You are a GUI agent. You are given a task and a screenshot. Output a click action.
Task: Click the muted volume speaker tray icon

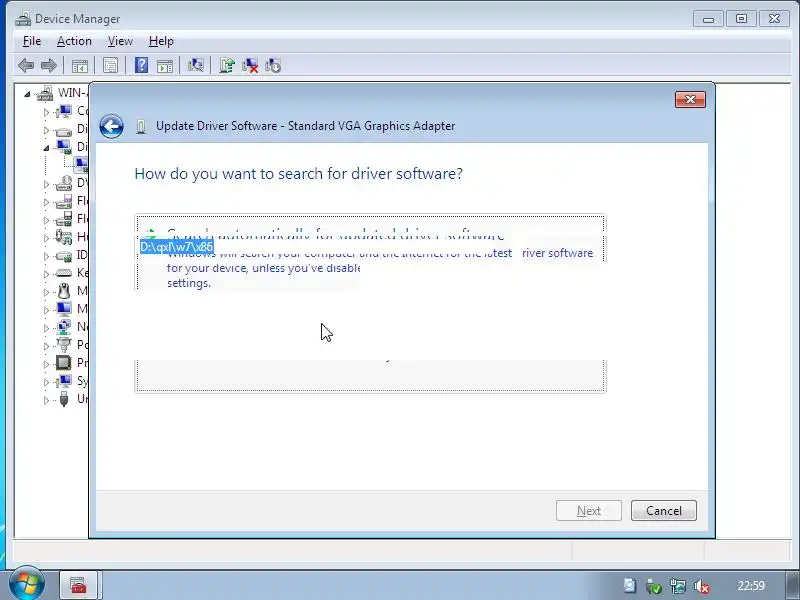click(x=702, y=586)
